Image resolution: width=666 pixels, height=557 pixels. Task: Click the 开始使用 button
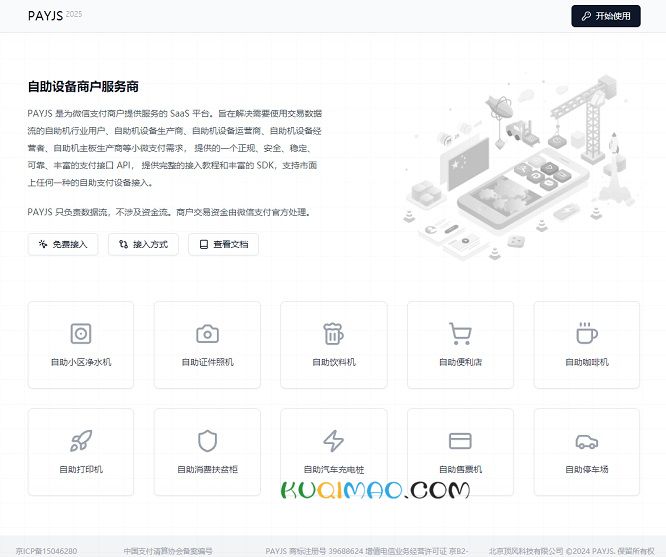606,16
